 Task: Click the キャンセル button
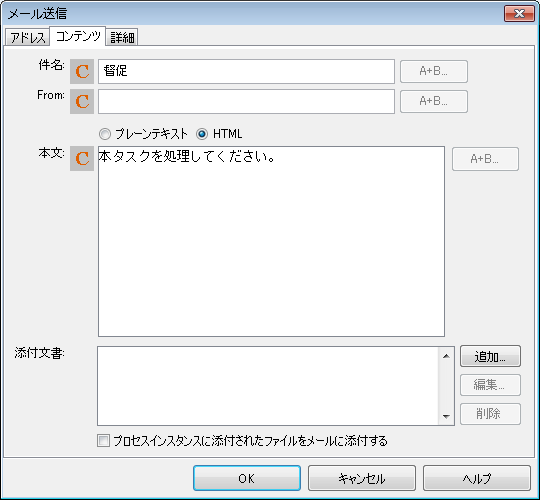click(362, 478)
